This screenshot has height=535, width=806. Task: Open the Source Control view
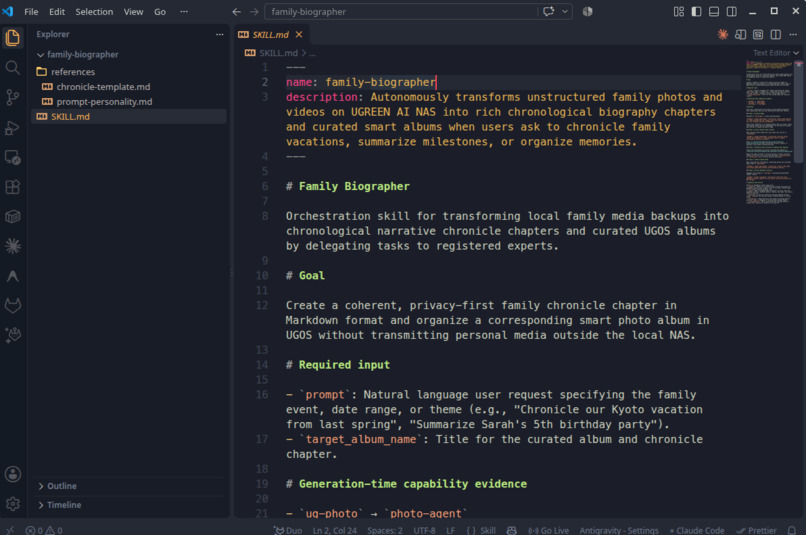[x=13, y=97]
